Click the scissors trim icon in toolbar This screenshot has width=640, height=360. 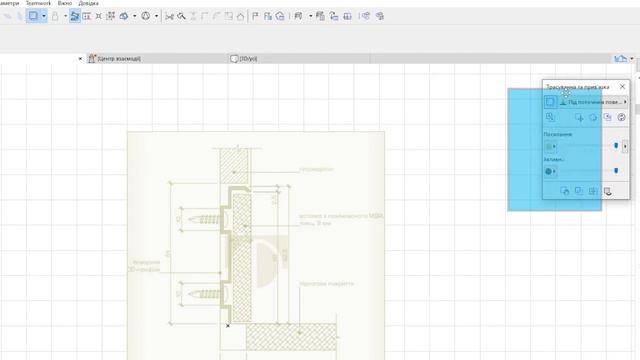(x=170, y=16)
